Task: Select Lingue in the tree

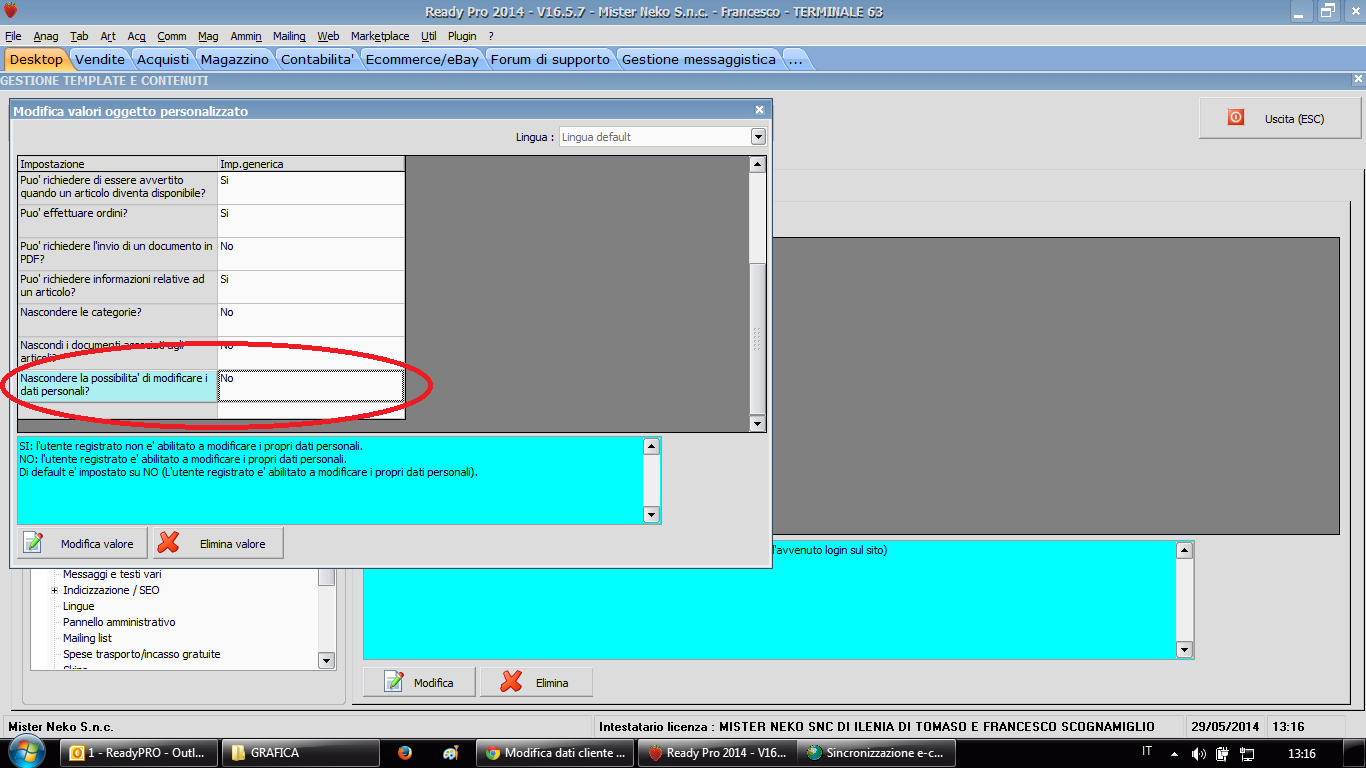Action: [79, 606]
